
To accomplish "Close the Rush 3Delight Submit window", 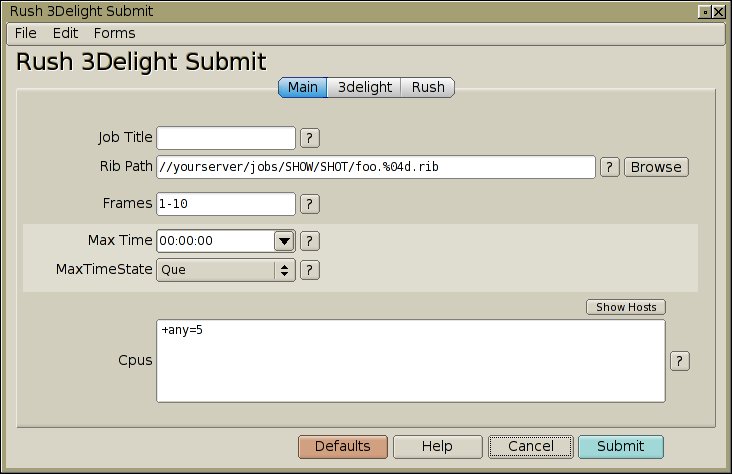I will click(719, 12).
